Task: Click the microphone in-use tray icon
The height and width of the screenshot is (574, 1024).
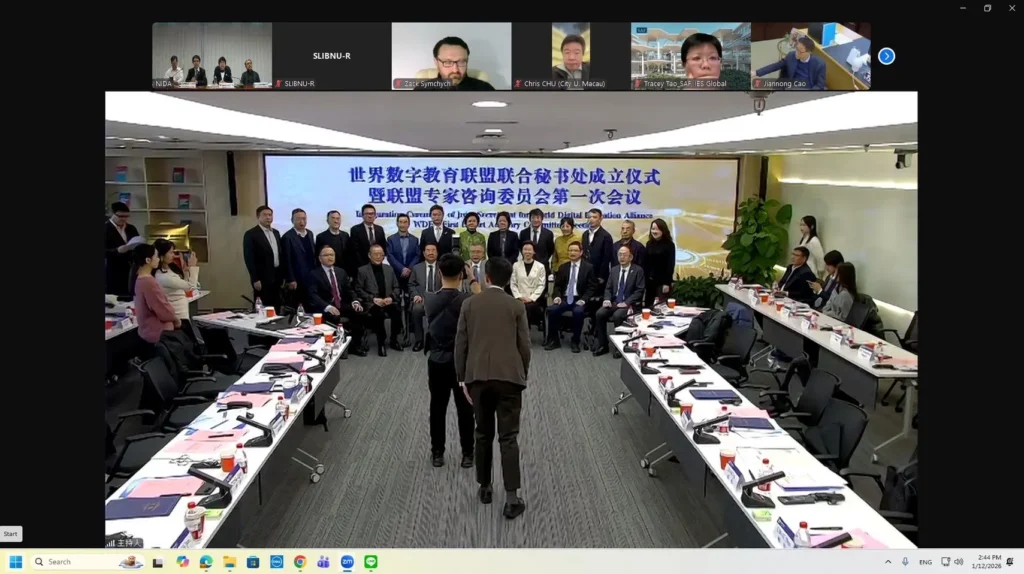Action: coord(905,562)
